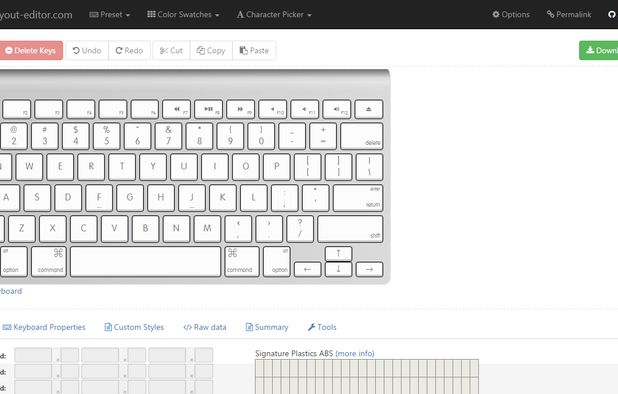The image size is (618, 394).
Task: Select the 0 close-parenthesis key
Action: (x=261, y=136)
